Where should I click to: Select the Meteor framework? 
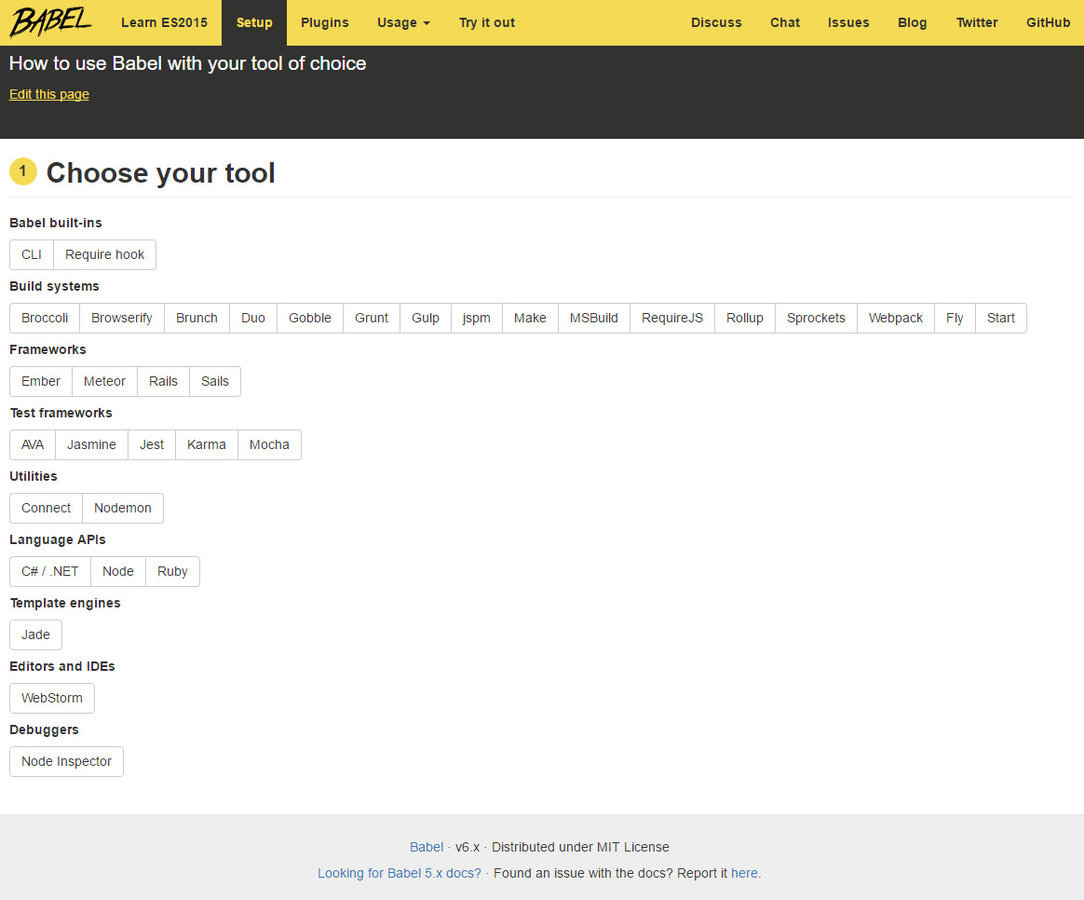pos(104,382)
